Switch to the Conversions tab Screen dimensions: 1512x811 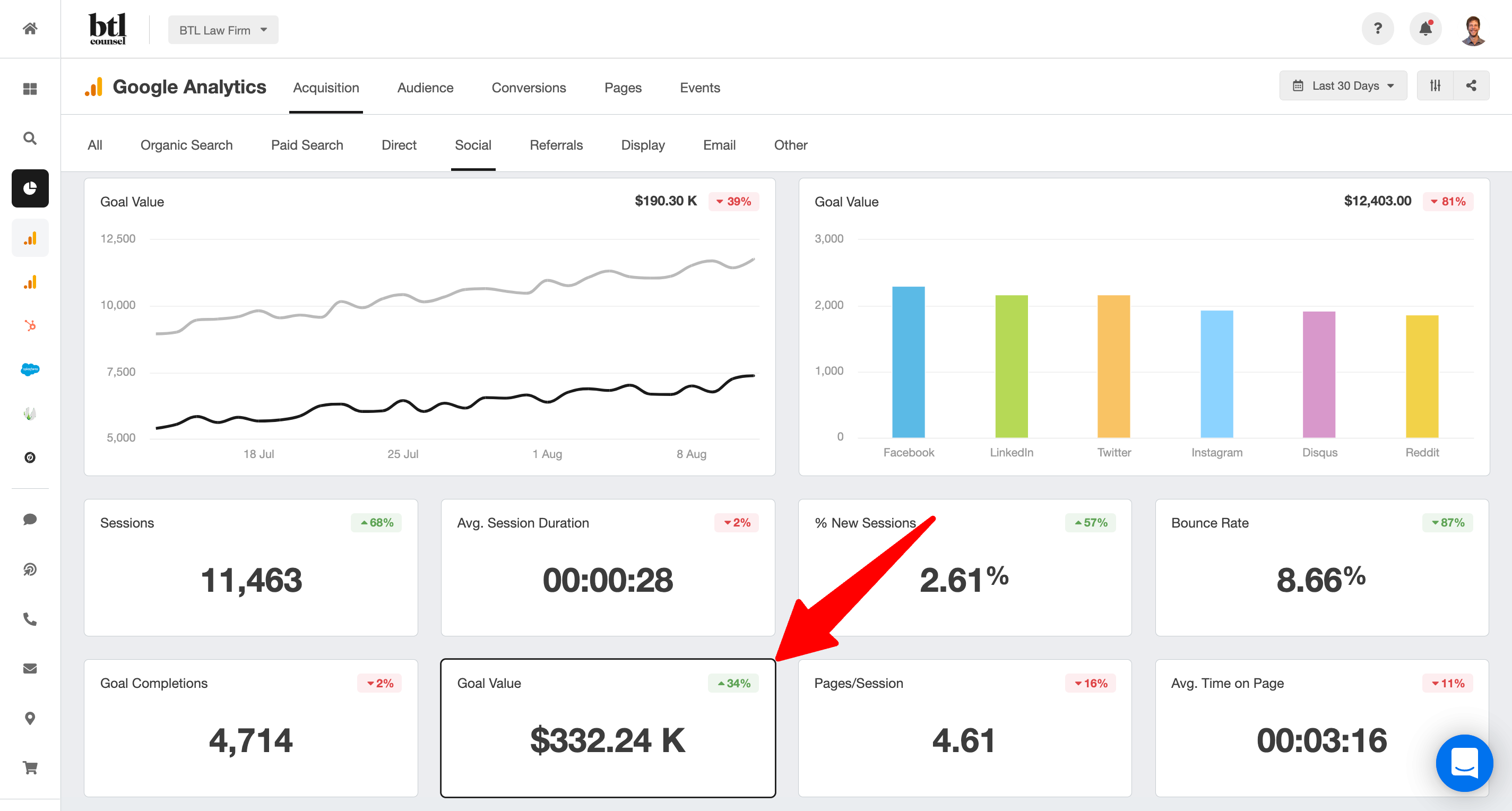[x=528, y=88]
